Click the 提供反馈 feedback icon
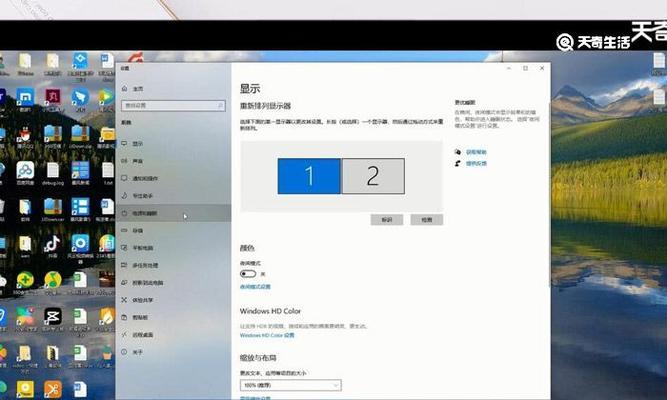The height and width of the screenshot is (400, 667). (x=458, y=163)
